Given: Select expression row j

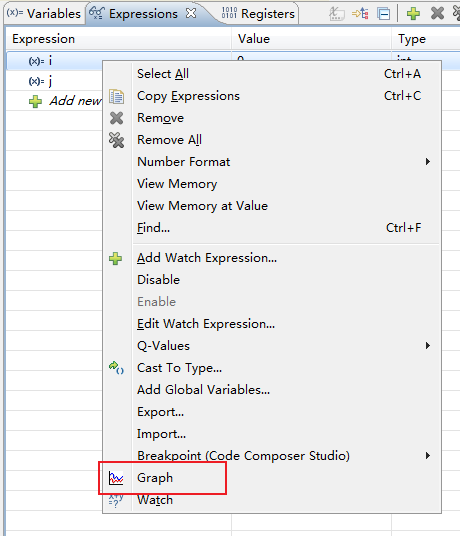Looking at the screenshot, I should 55,81.
